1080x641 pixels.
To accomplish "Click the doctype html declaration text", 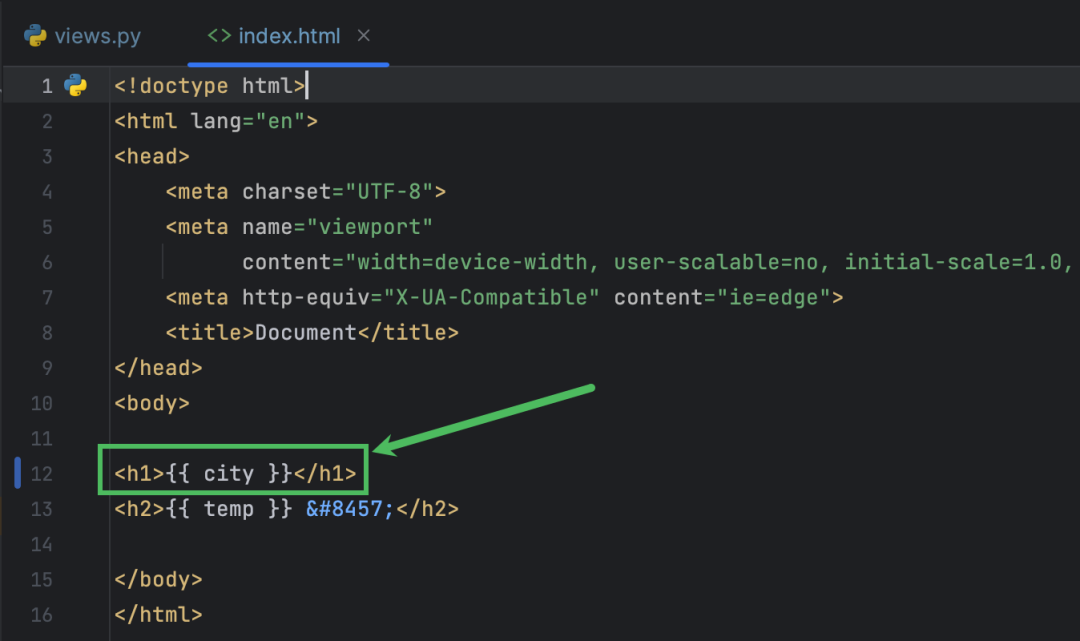I will point(209,86).
